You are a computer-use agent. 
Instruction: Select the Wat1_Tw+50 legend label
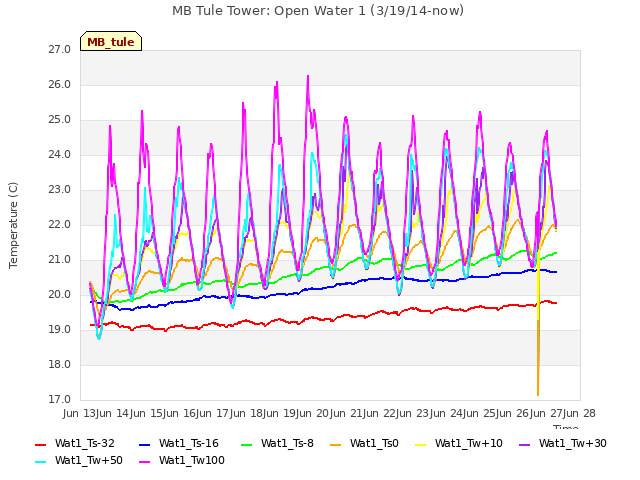click(89, 460)
